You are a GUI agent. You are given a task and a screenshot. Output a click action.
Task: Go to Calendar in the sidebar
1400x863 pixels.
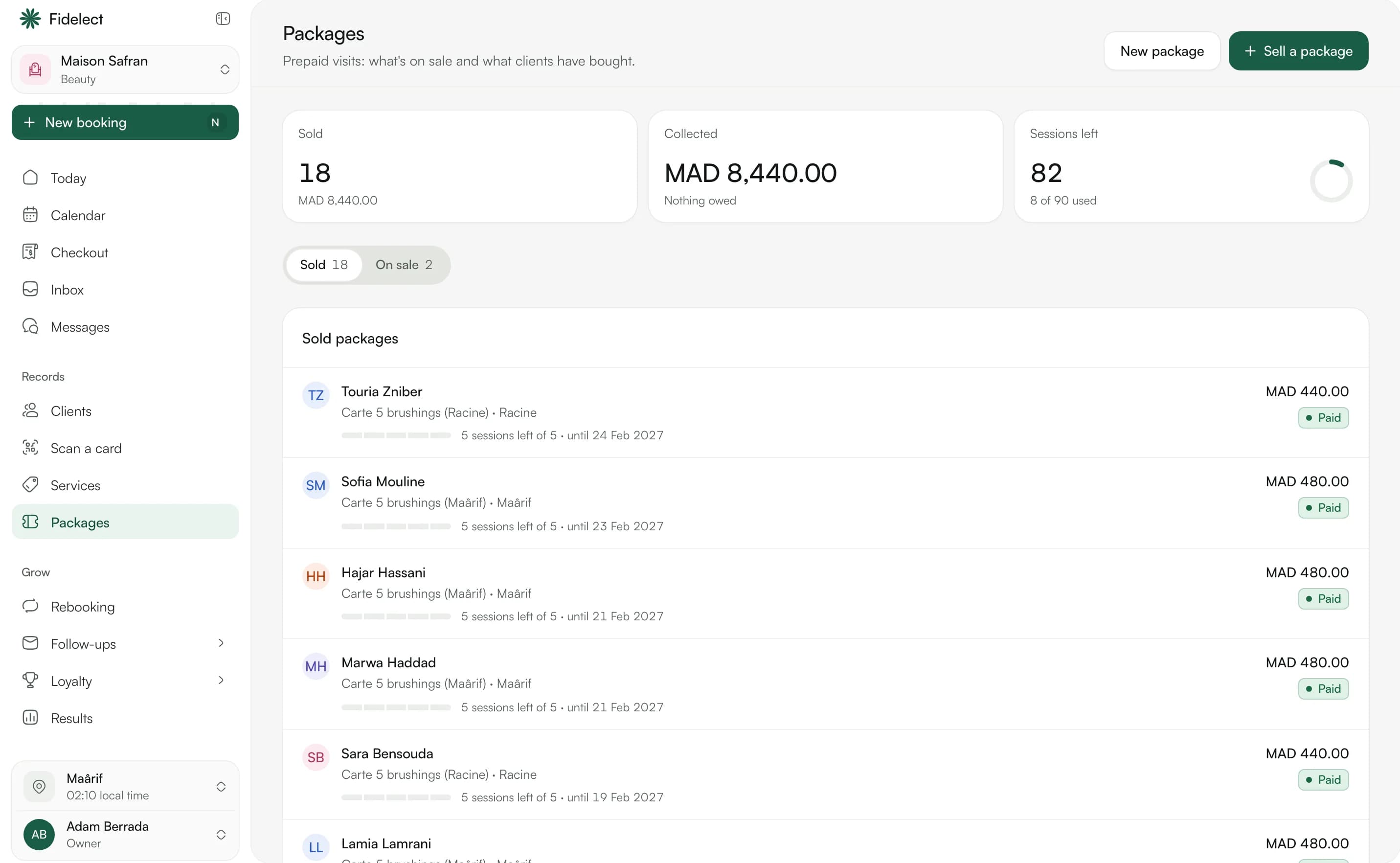pos(125,215)
